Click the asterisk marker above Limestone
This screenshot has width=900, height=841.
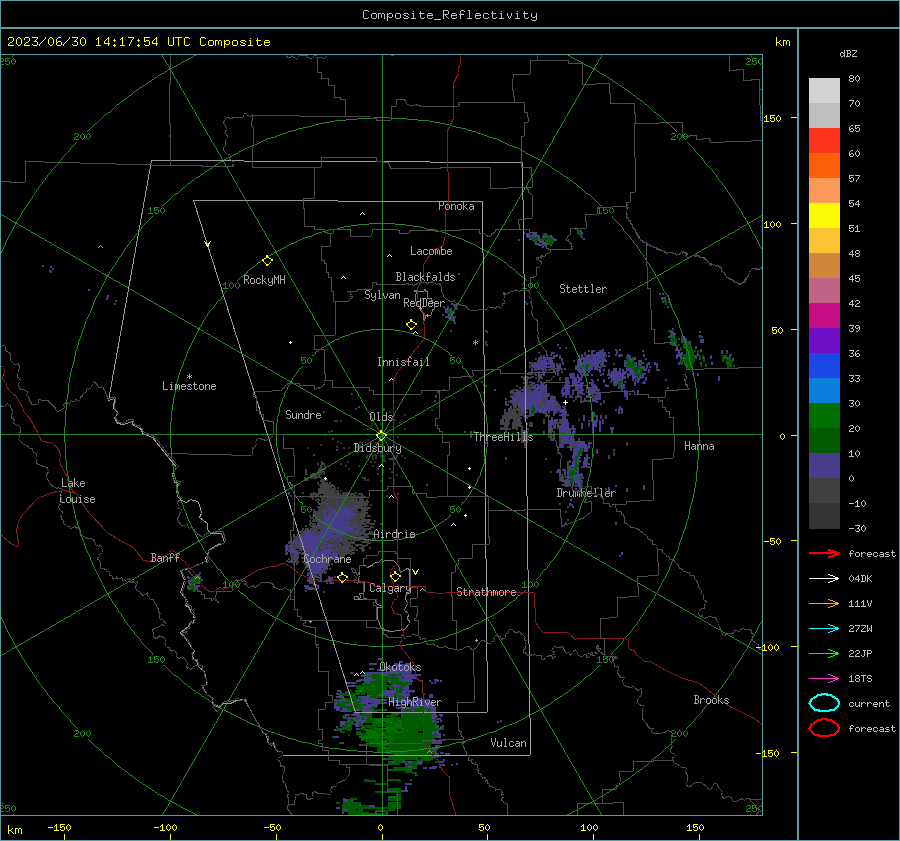coord(189,377)
